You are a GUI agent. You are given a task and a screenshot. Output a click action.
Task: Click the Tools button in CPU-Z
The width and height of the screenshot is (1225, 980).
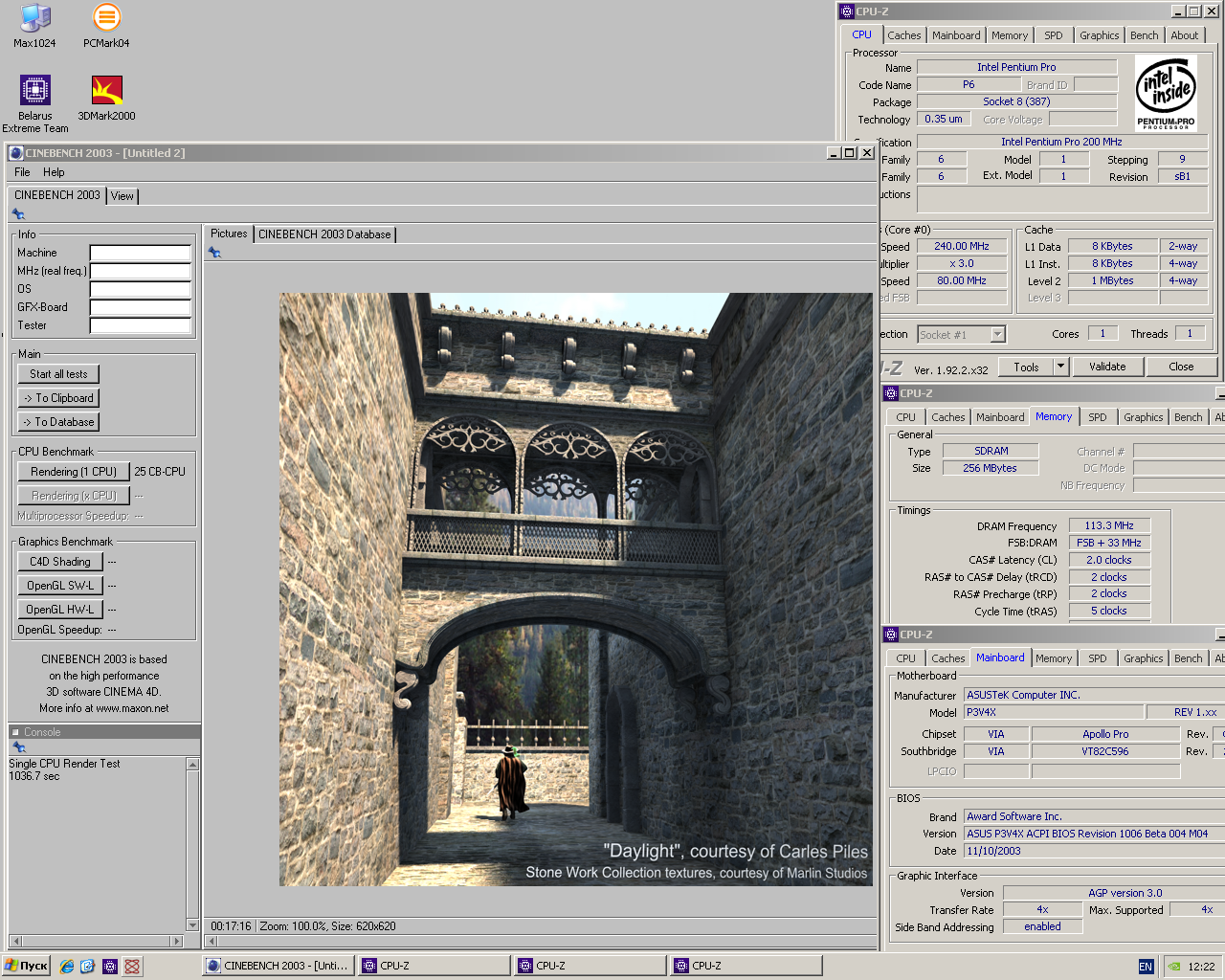pyautogui.click(x=1026, y=367)
